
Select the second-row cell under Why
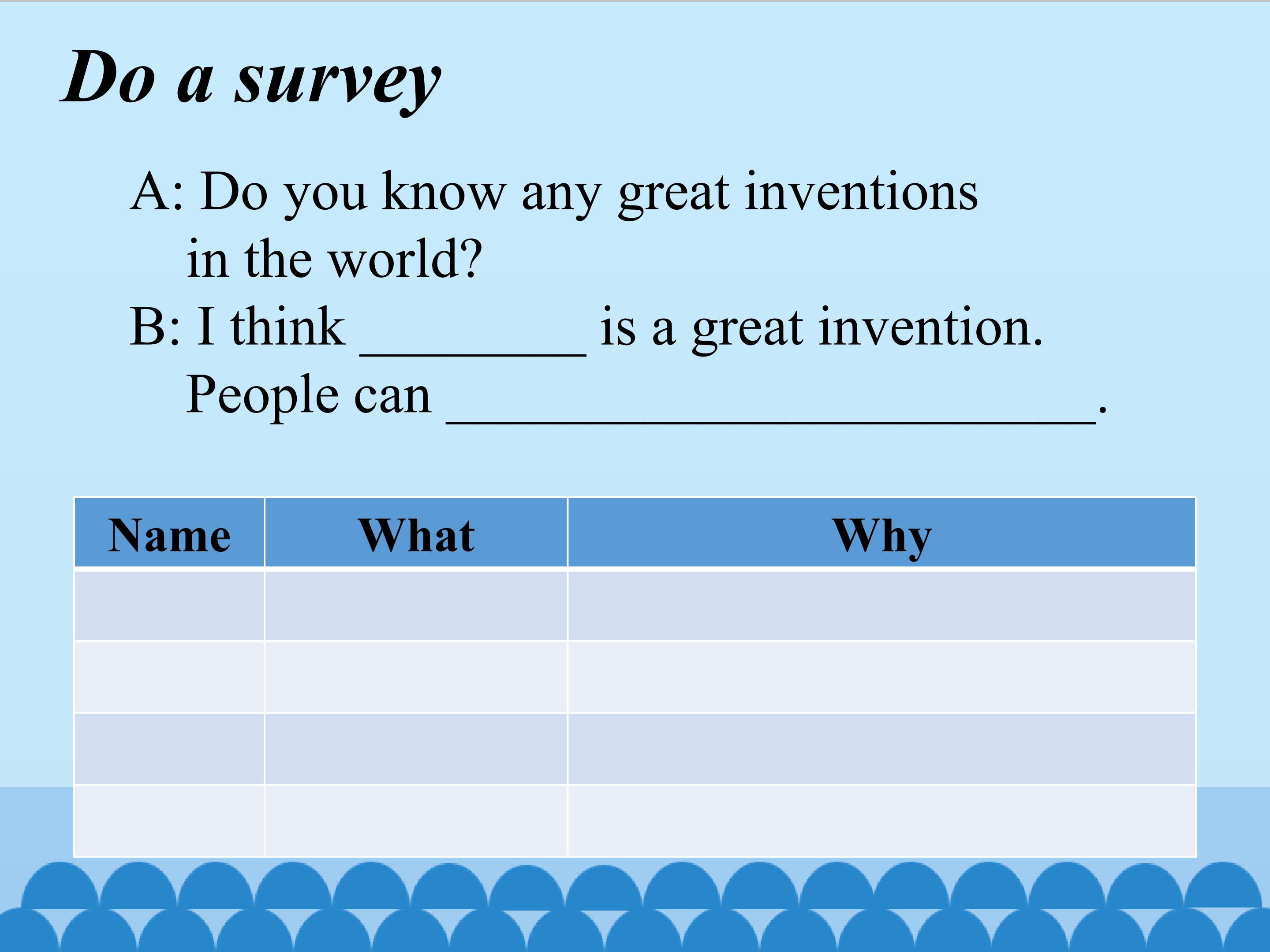(882, 677)
